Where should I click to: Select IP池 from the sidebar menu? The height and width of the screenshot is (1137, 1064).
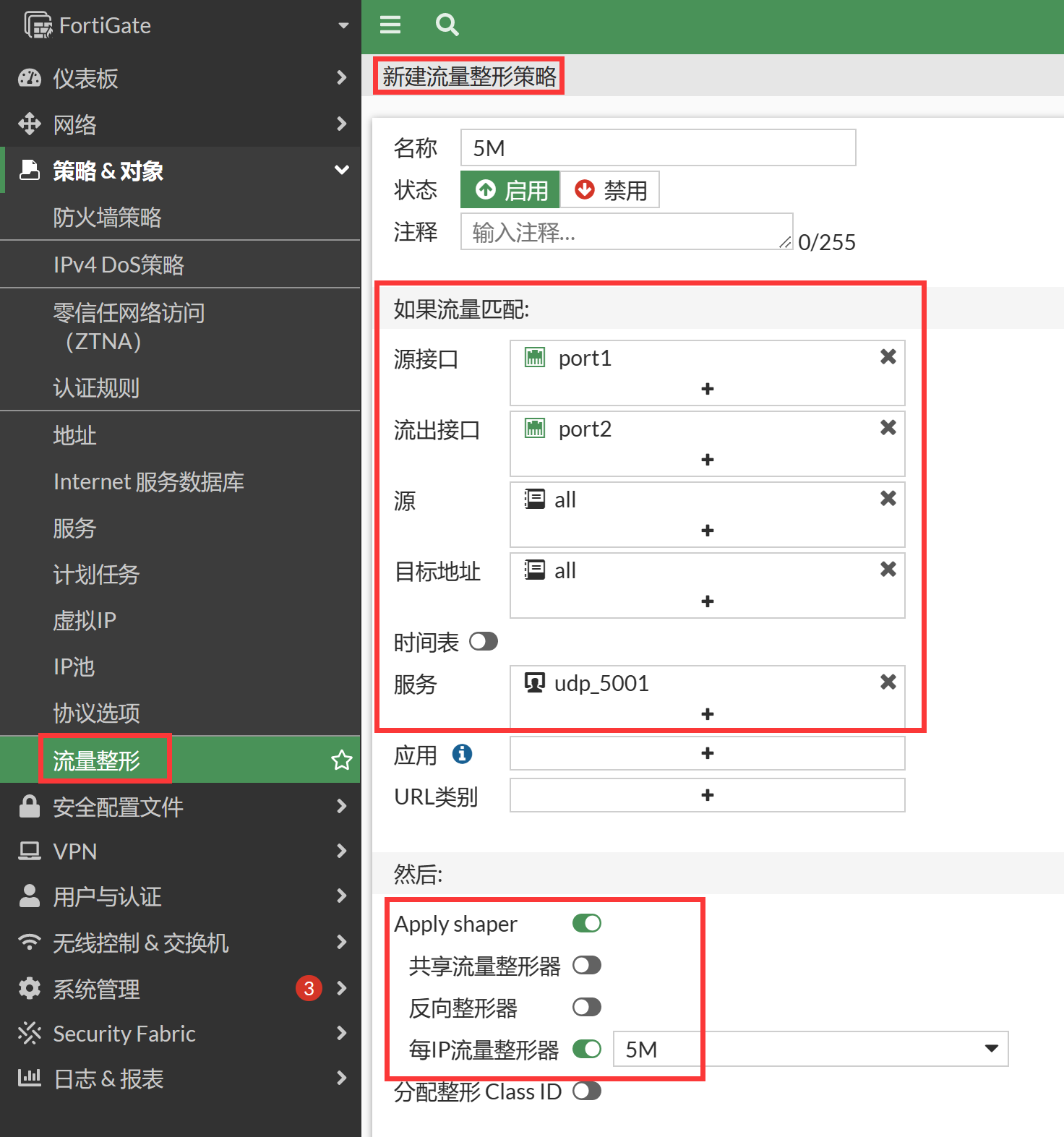pyautogui.click(x=74, y=666)
